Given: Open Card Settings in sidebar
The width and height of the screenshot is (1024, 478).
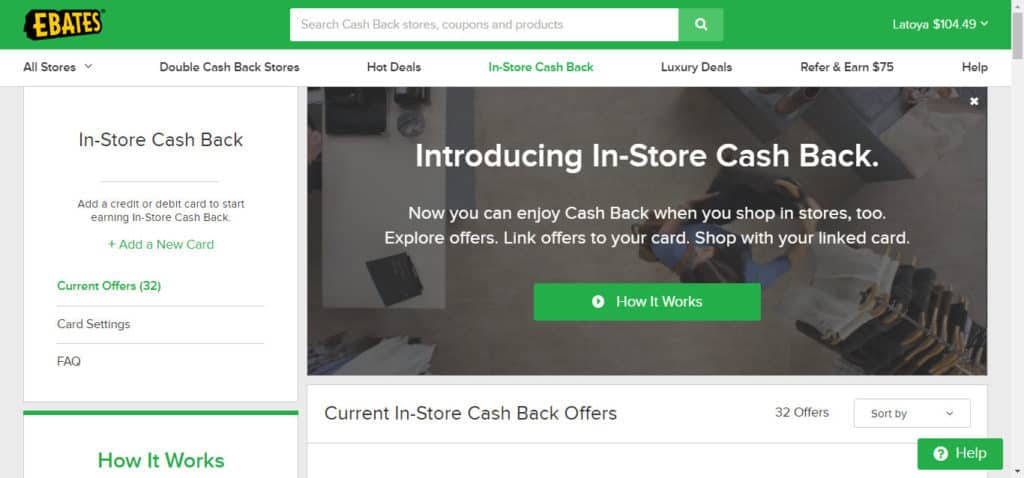Looking at the screenshot, I should (93, 324).
